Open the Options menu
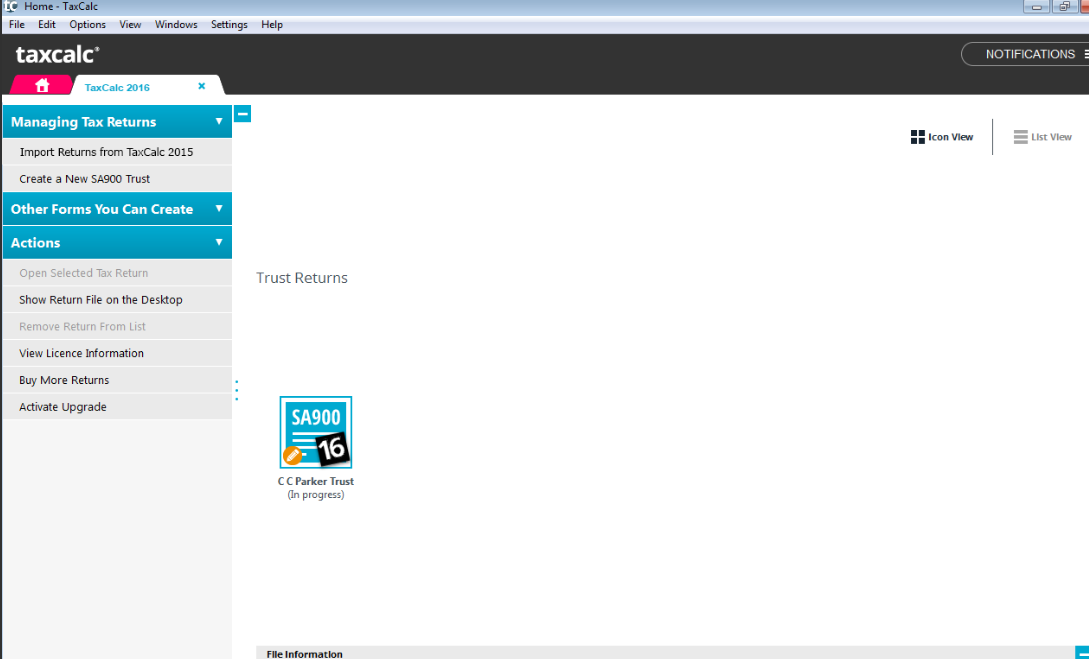This screenshot has height=659, width=1089. coord(88,24)
